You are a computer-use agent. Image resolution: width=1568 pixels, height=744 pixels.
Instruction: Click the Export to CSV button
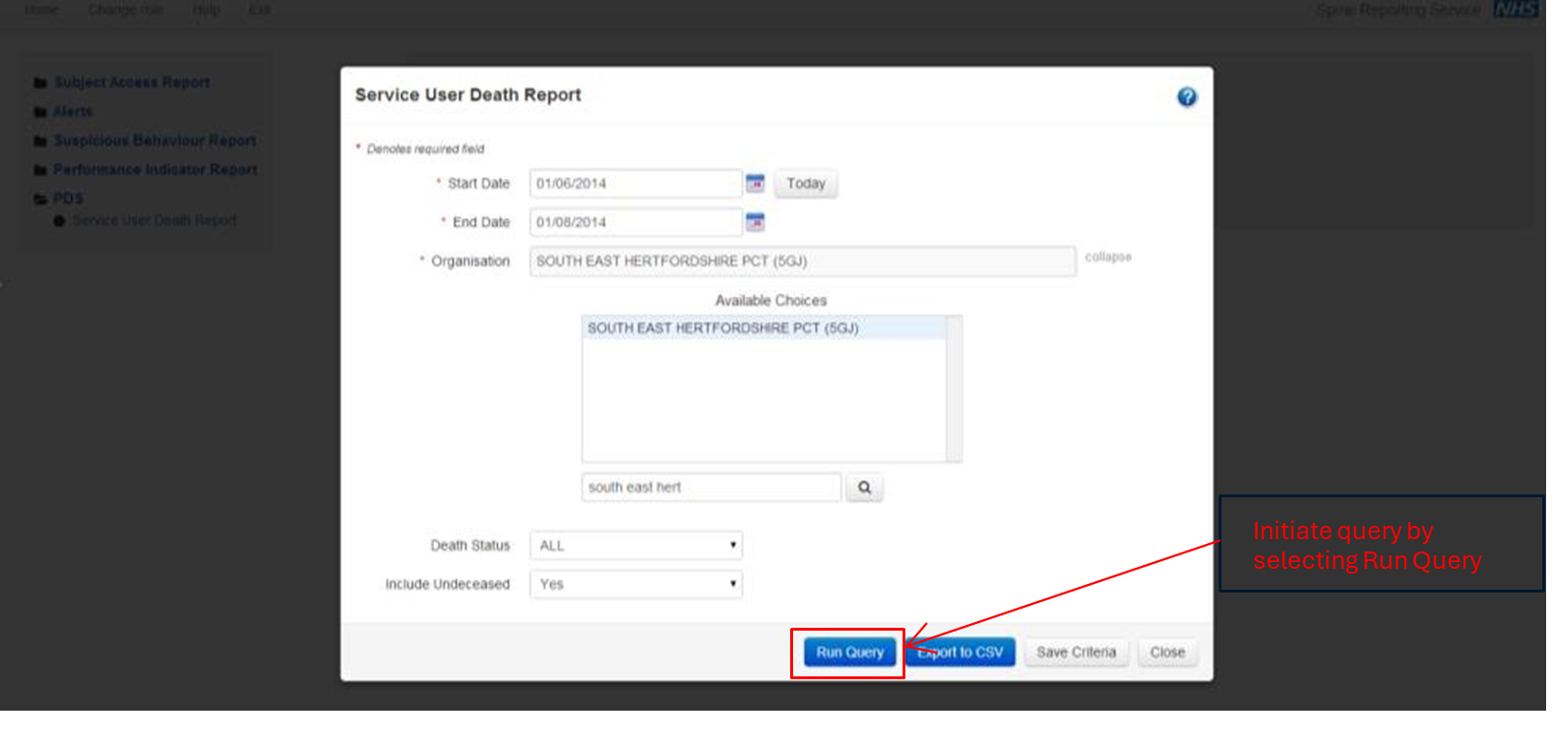click(x=961, y=653)
